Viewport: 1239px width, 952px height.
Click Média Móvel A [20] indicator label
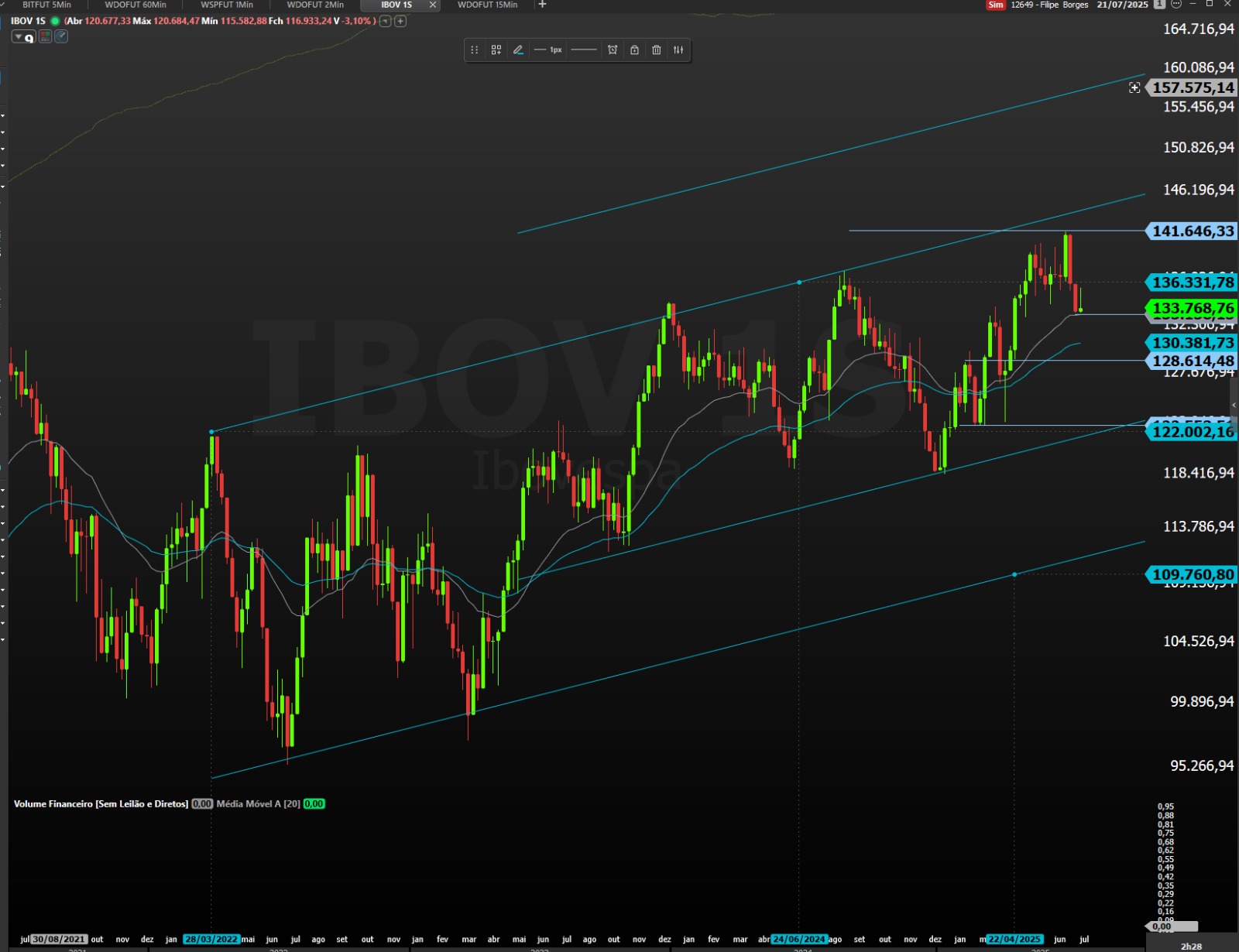click(258, 804)
